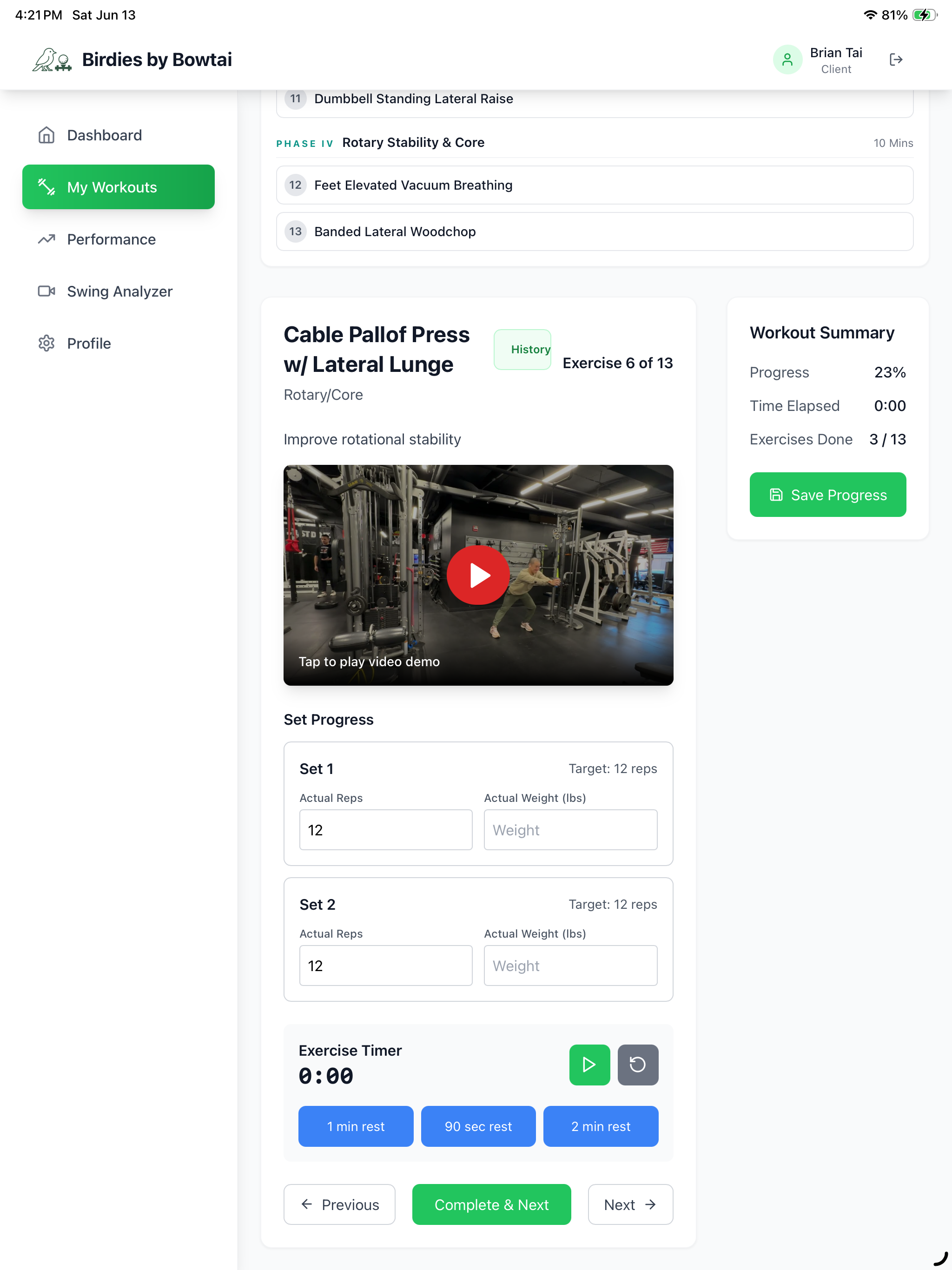Click the Wi-Fi status icon
This screenshot has width=952, height=1270.
point(870,15)
